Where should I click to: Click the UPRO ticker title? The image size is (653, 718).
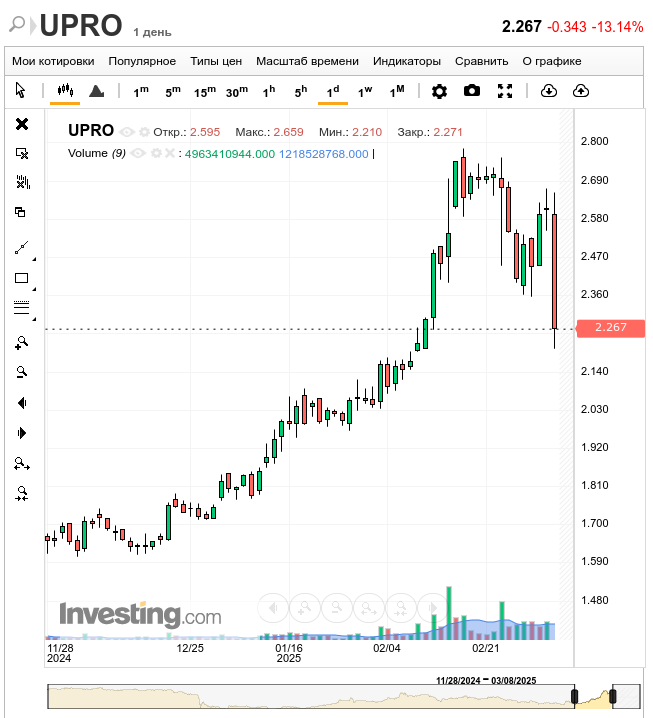pyautogui.click(x=81, y=25)
